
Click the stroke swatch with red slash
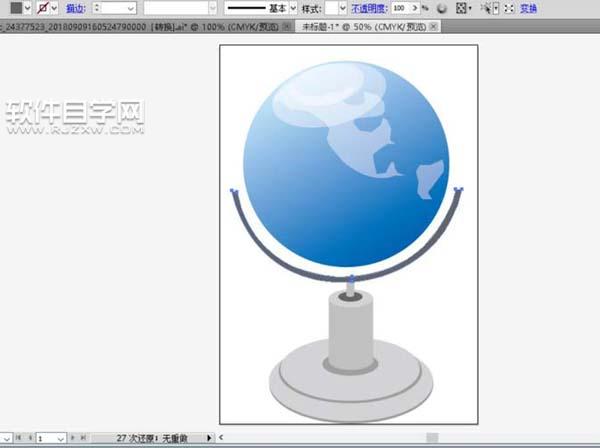coord(43,8)
